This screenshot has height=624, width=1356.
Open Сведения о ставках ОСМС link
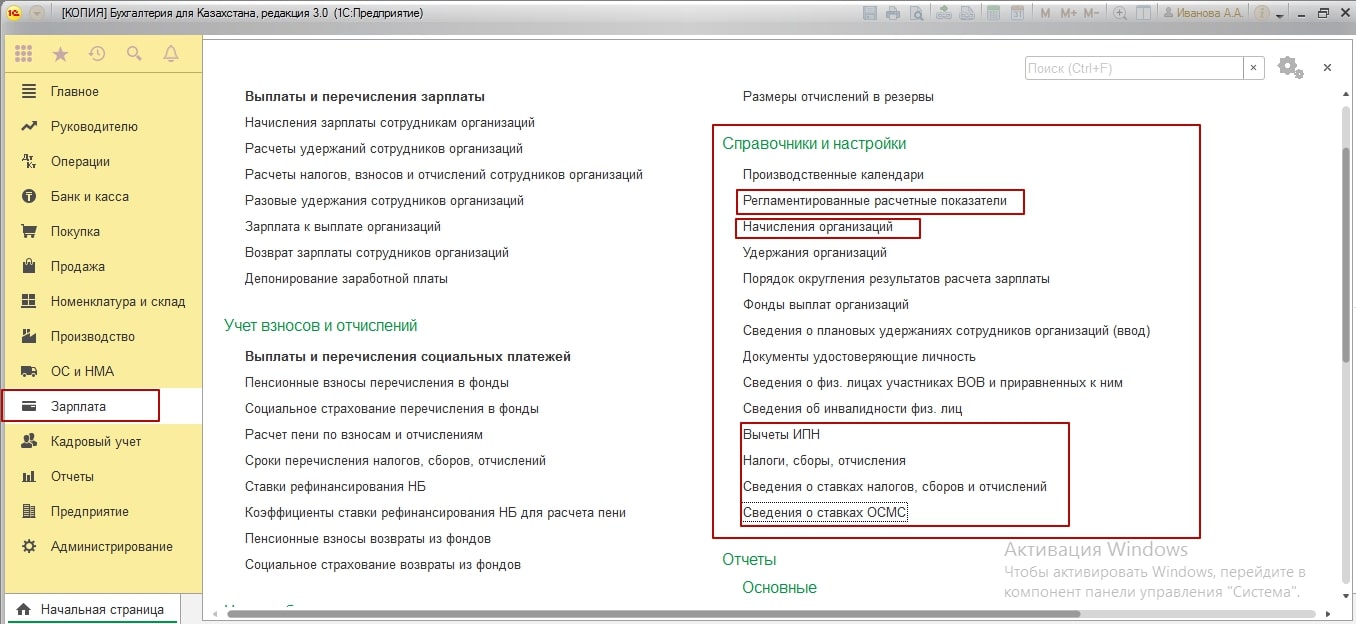click(825, 513)
